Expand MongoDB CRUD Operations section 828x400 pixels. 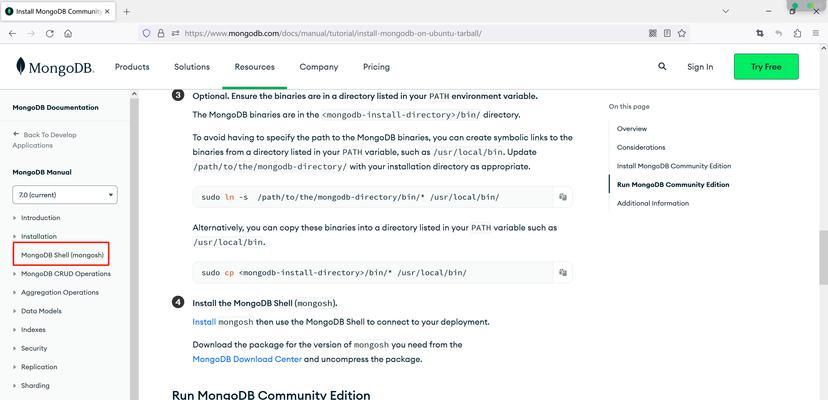tap(65, 274)
